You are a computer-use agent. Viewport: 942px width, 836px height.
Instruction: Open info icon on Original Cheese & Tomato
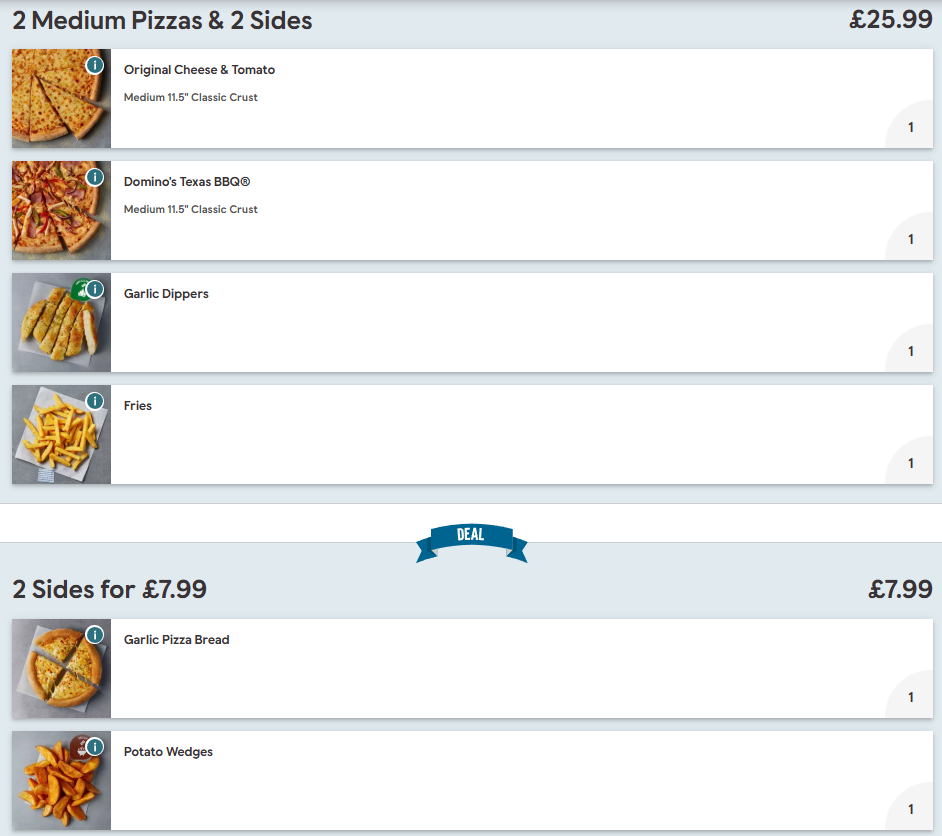coord(94,65)
